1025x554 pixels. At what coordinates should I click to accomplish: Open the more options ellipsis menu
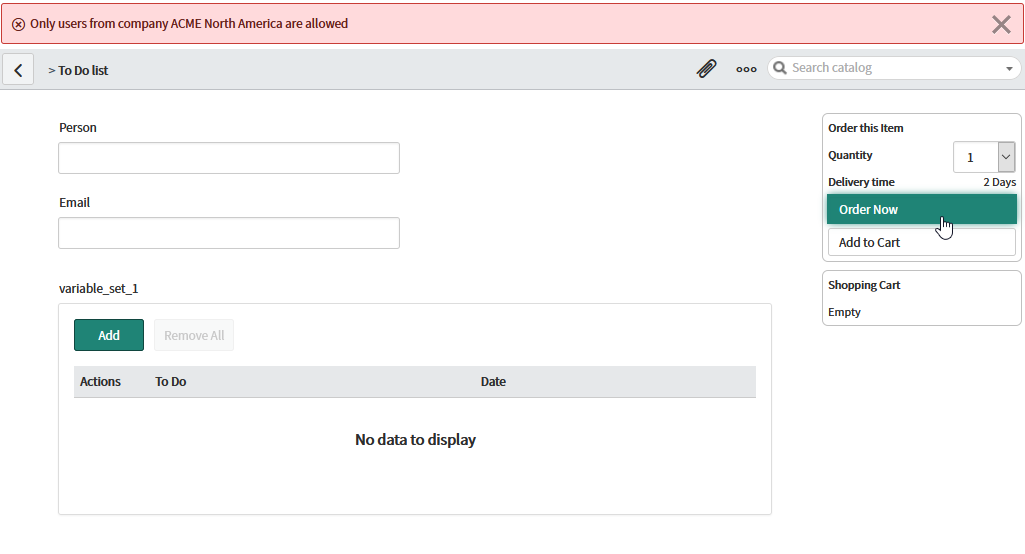click(x=746, y=69)
